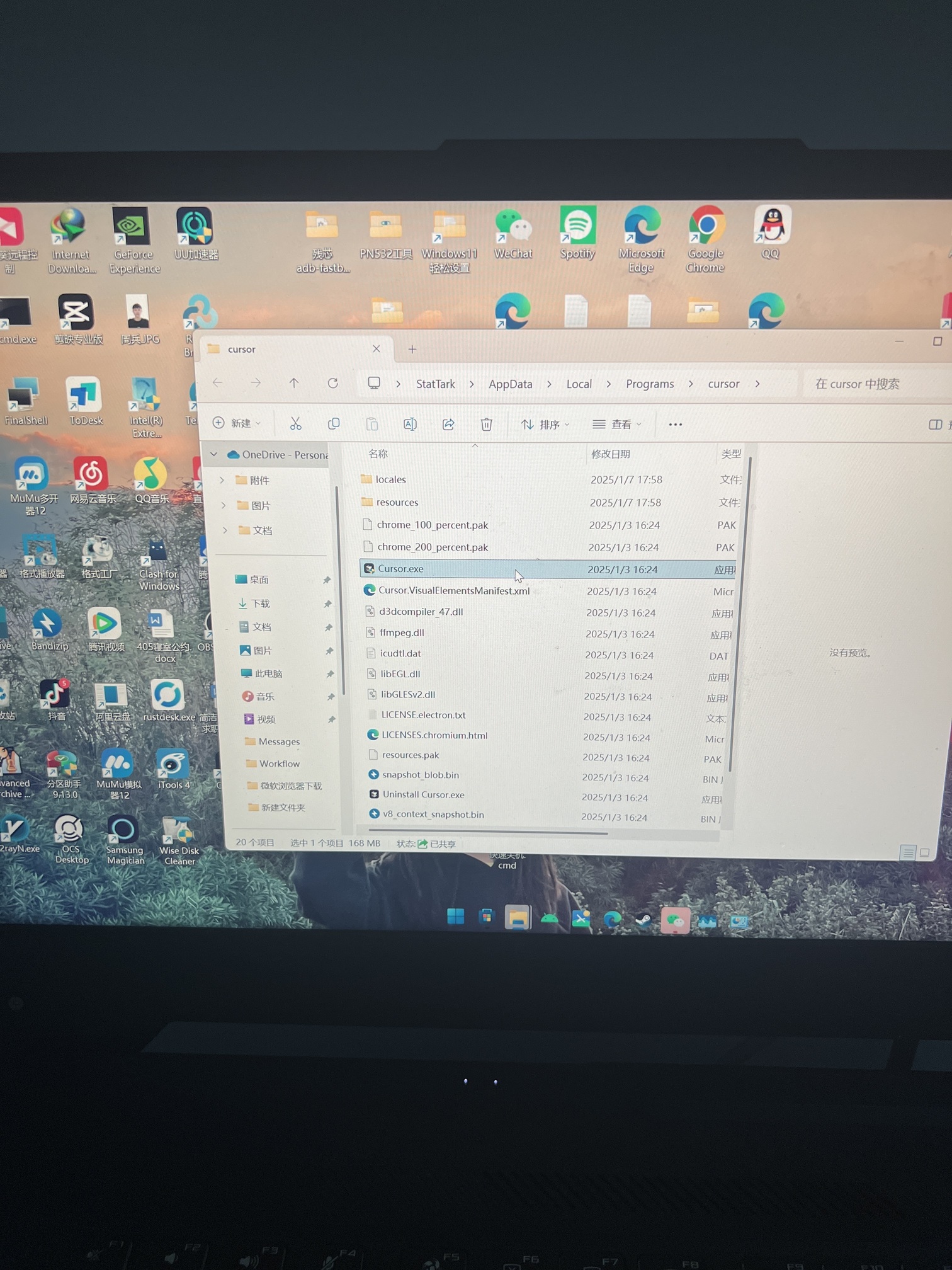Open Microsoft Edge desktop shortcut
Screen dimensions: 952x1270
click(641, 239)
